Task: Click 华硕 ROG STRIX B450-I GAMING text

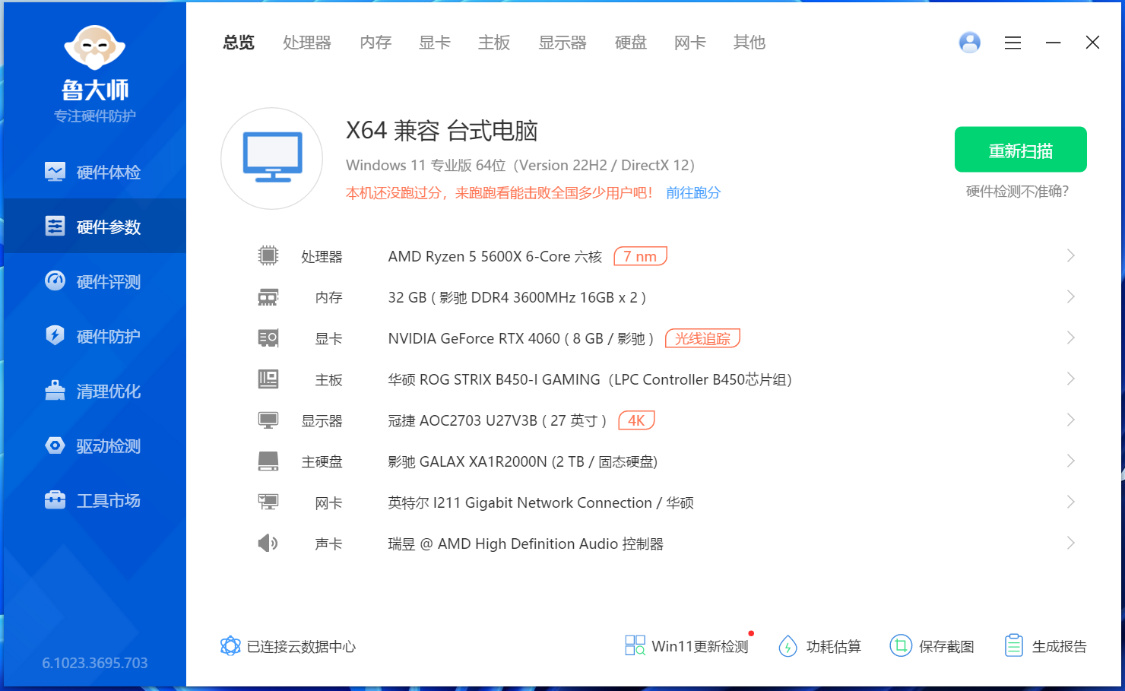Action: point(590,379)
